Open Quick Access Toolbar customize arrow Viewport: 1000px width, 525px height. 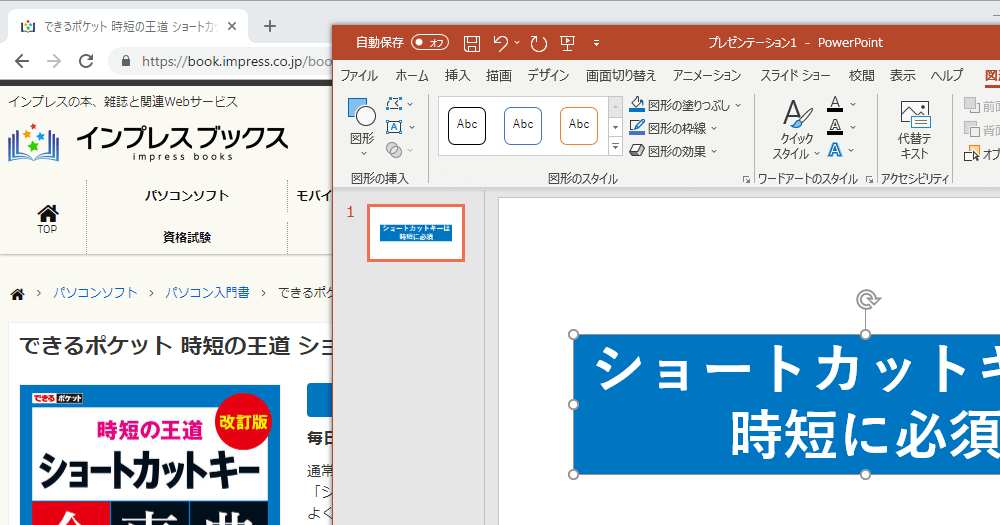click(x=596, y=43)
